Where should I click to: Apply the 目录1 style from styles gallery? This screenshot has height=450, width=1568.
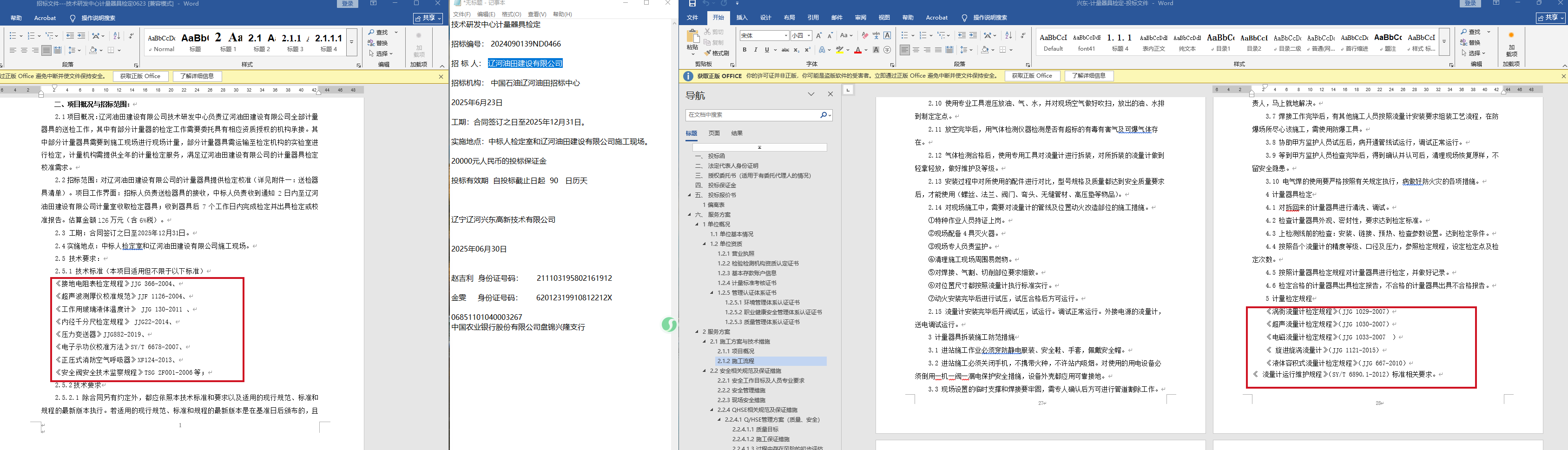tap(1220, 42)
